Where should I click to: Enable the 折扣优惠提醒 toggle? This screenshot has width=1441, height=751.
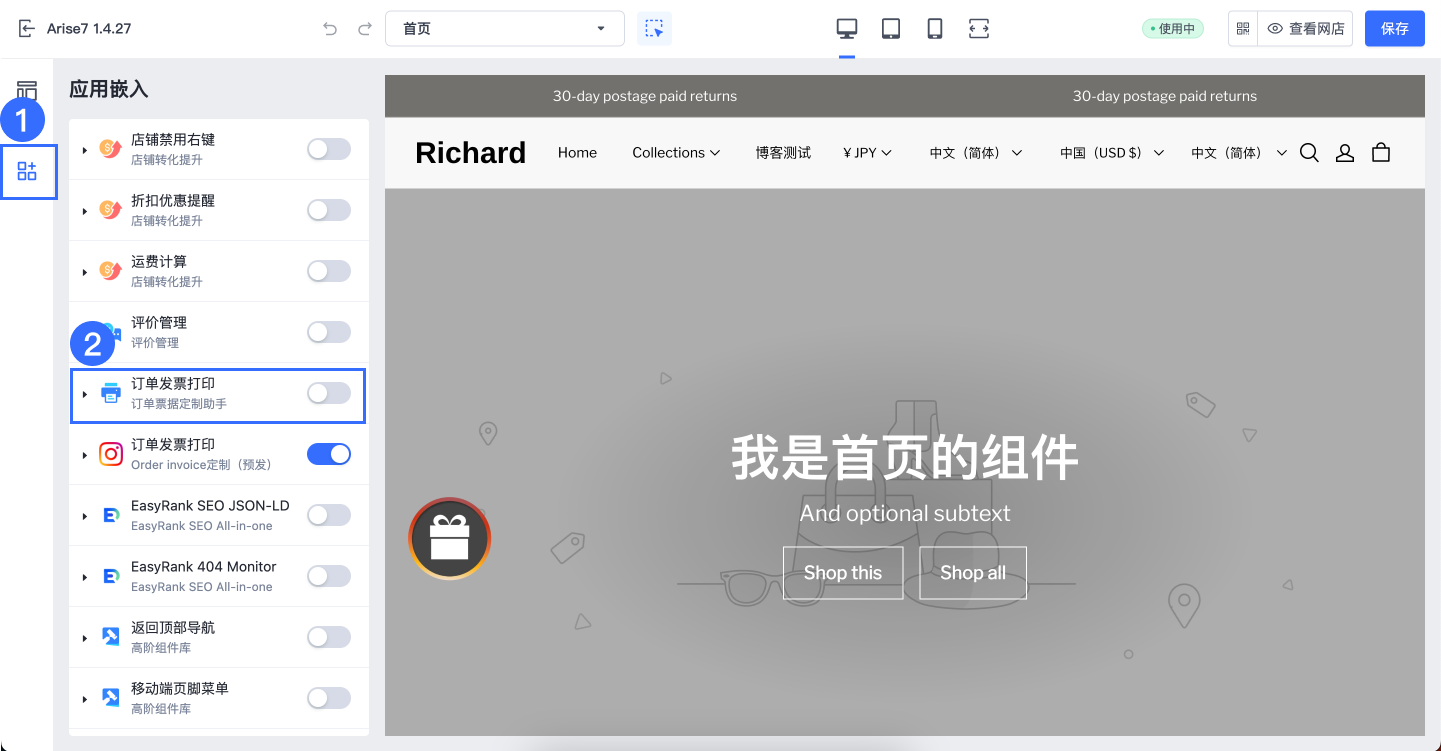click(x=329, y=210)
